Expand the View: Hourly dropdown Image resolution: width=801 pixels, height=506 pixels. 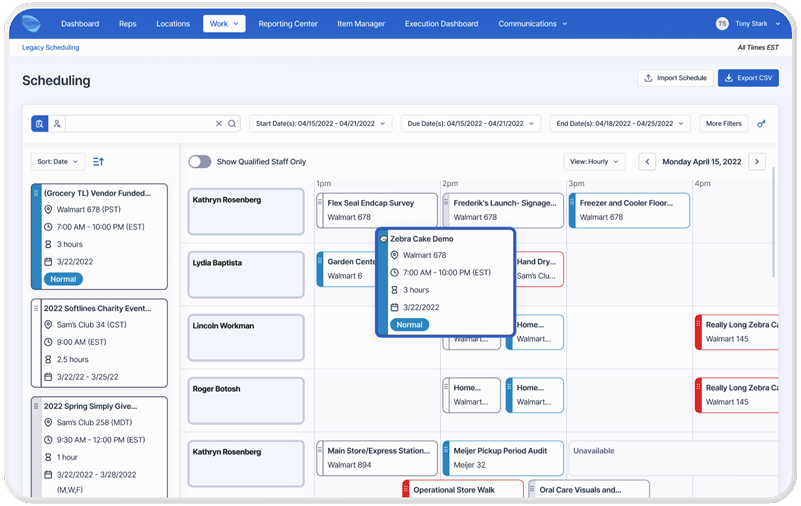pyautogui.click(x=594, y=161)
